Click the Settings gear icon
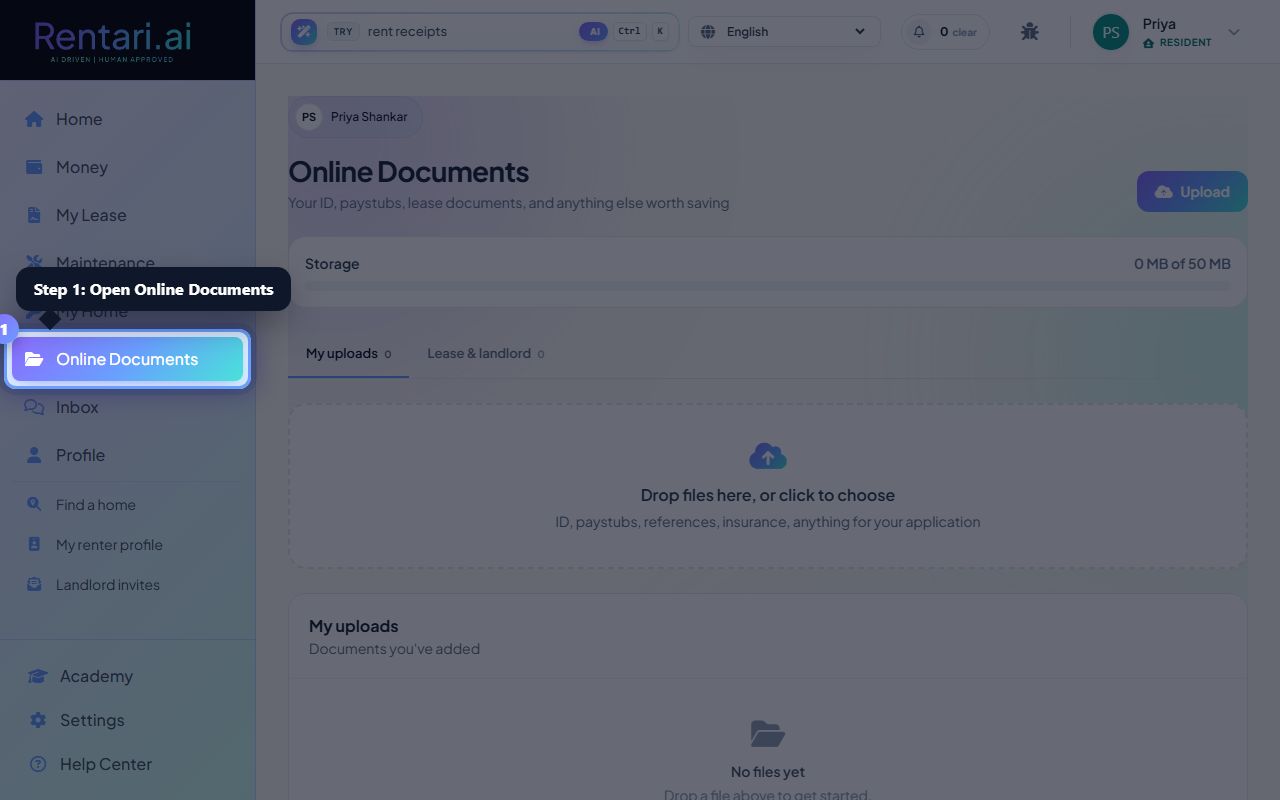The image size is (1280, 800). coord(38,720)
